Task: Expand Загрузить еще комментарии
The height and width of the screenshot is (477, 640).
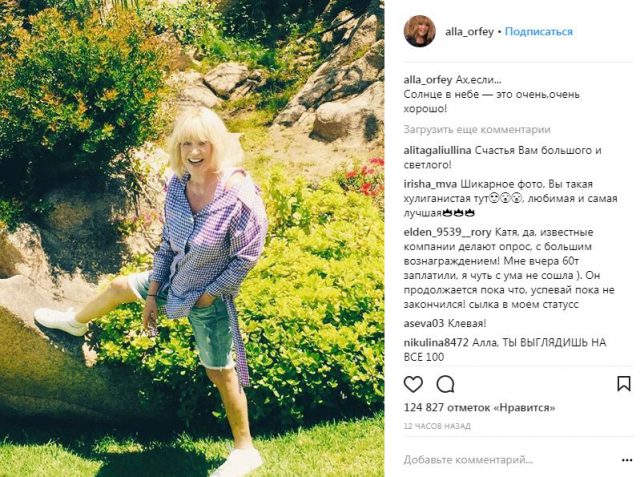Action: point(477,129)
